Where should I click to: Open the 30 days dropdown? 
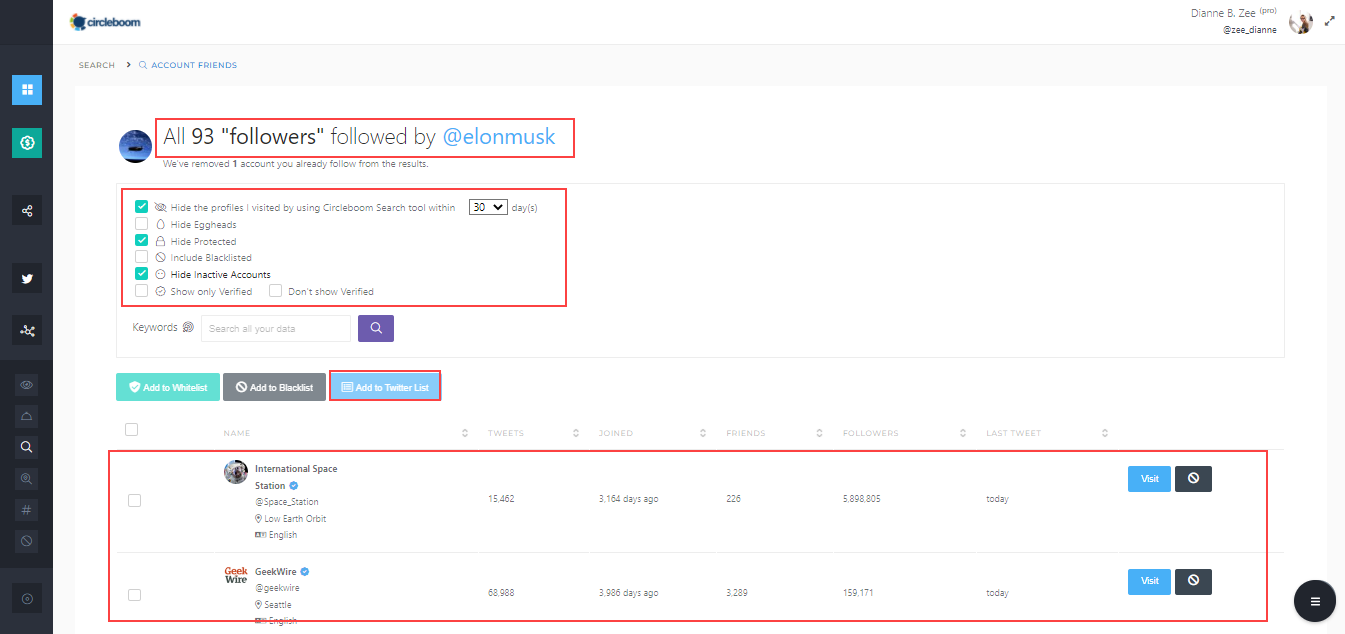click(x=489, y=207)
